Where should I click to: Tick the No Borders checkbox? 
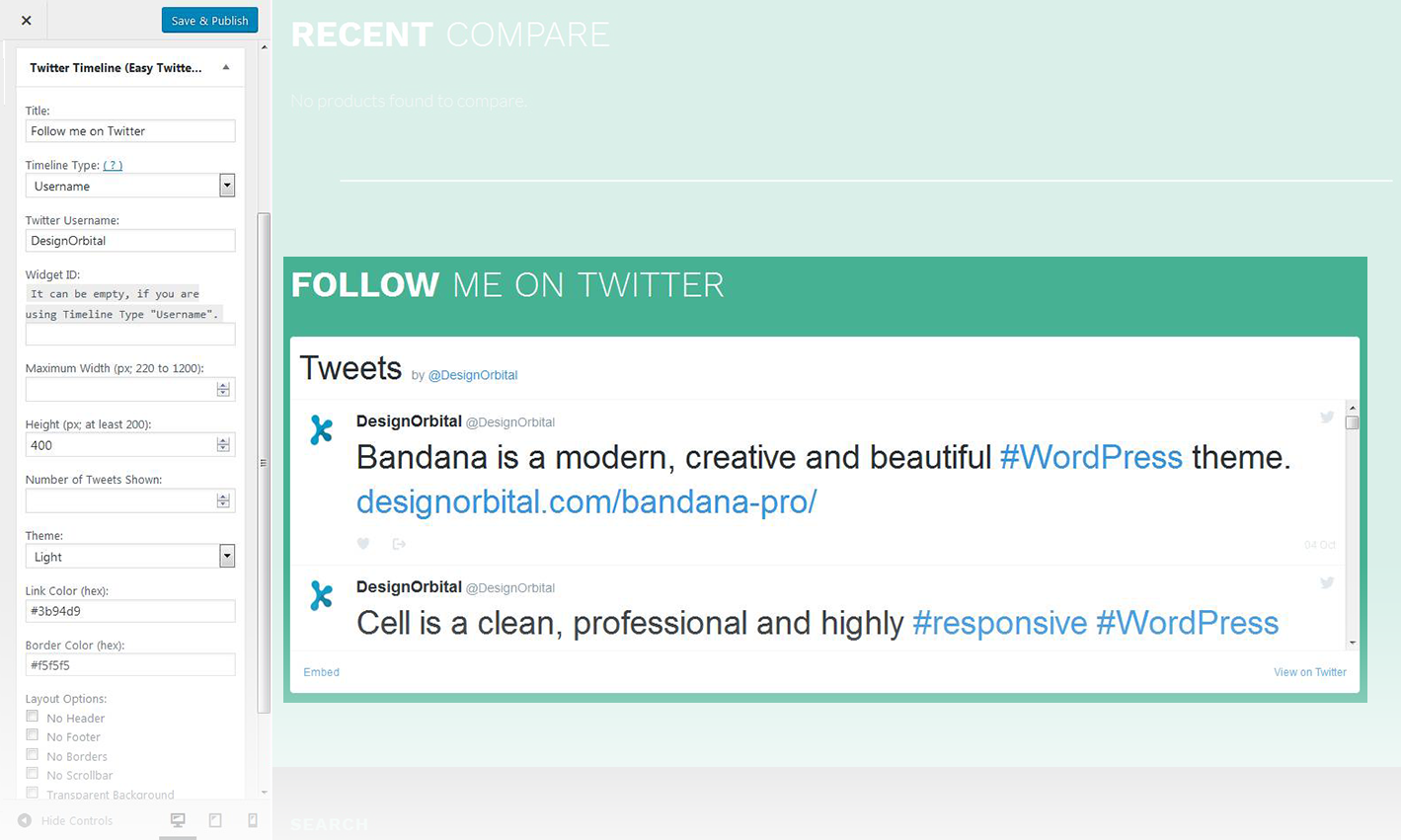pyautogui.click(x=33, y=755)
